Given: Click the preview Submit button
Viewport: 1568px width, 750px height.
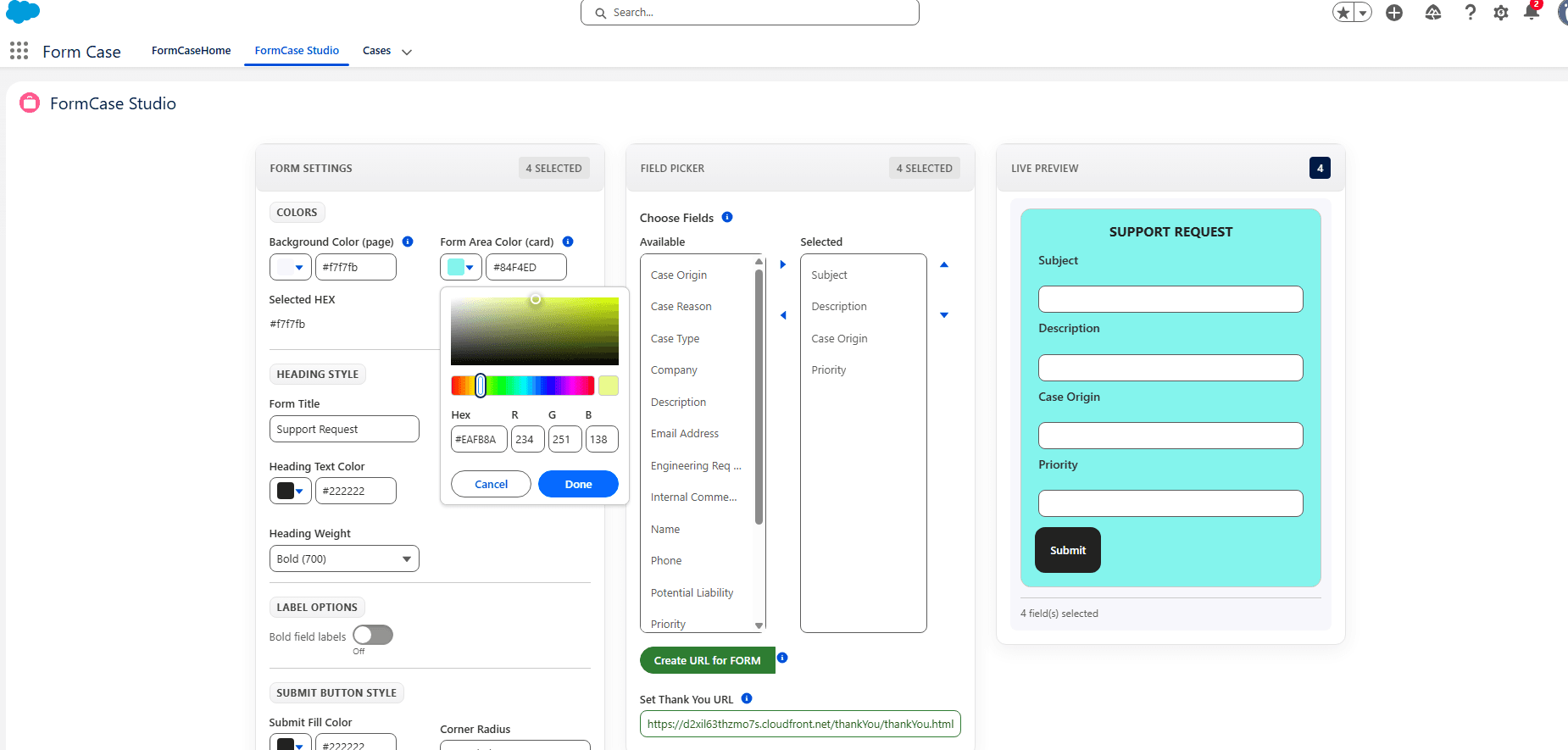Looking at the screenshot, I should 1067,550.
